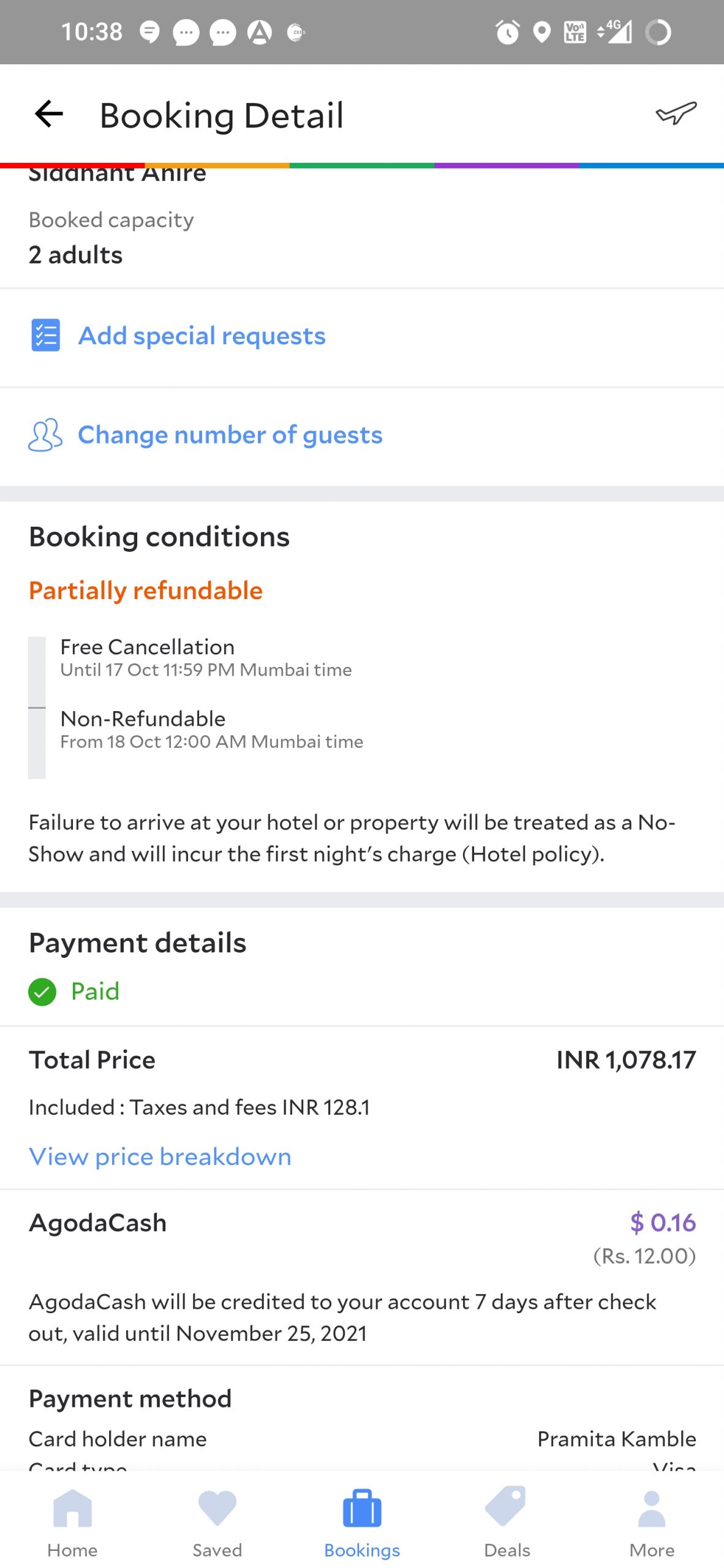
Task: Open the Saved tab
Action: pos(217,1523)
